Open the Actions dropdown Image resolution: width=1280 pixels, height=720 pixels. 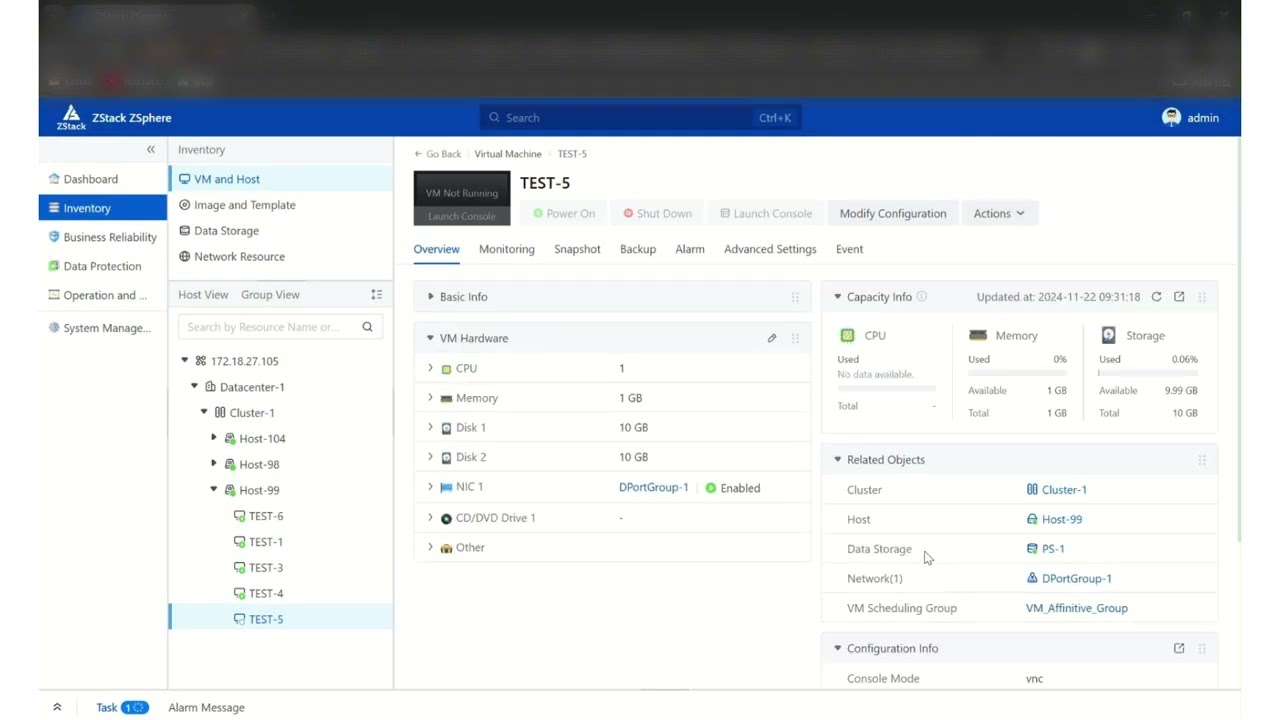tap(999, 213)
